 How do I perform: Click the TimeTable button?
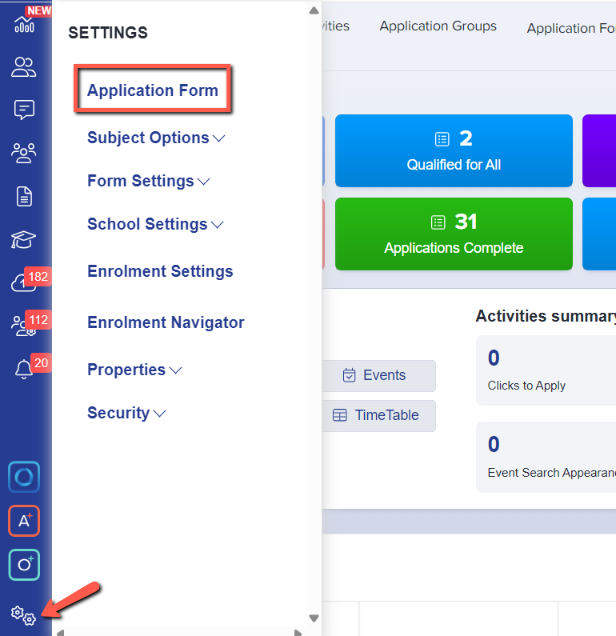click(377, 415)
